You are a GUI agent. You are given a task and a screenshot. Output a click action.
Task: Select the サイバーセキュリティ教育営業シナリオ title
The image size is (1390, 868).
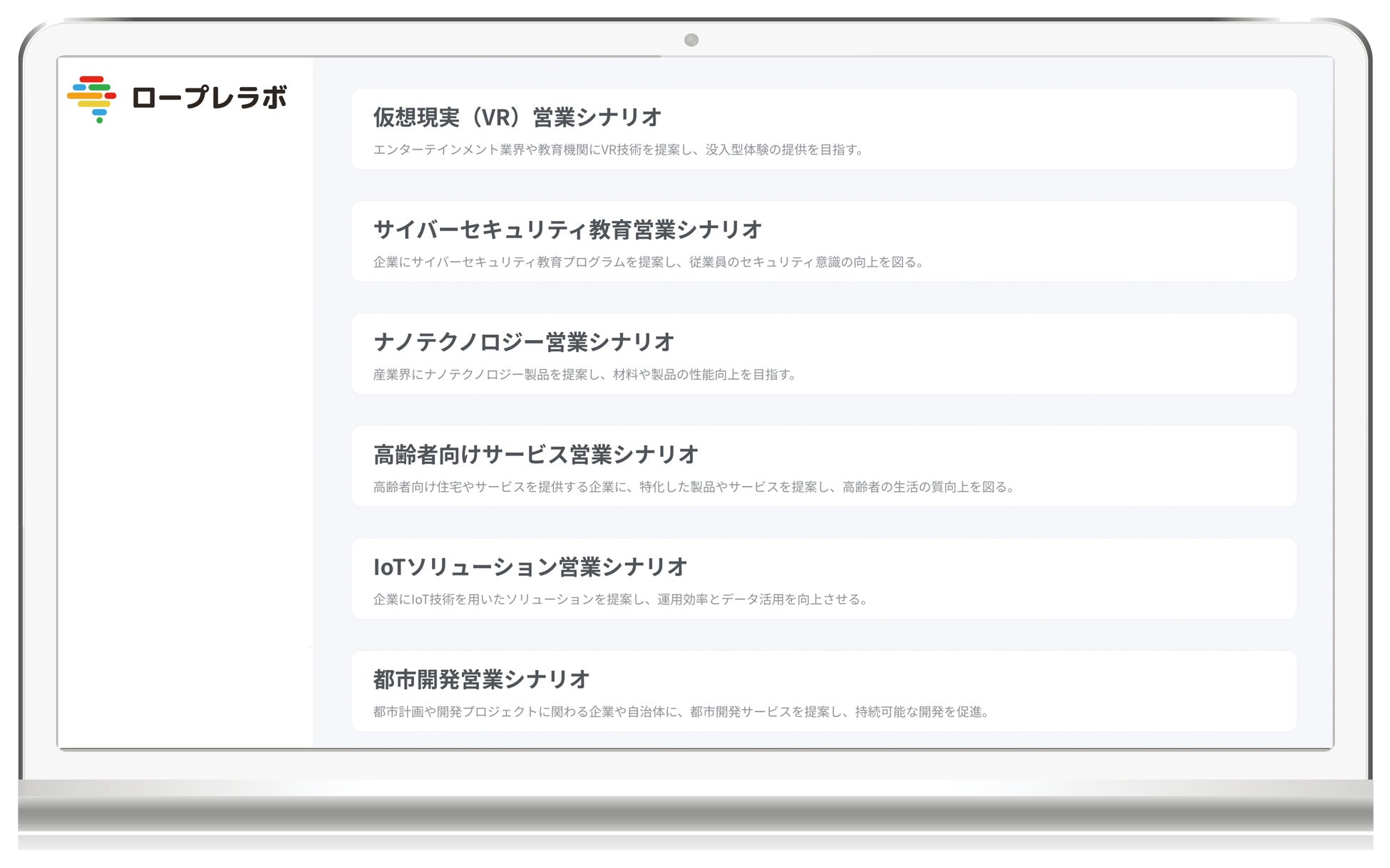[x=567, y=229]
